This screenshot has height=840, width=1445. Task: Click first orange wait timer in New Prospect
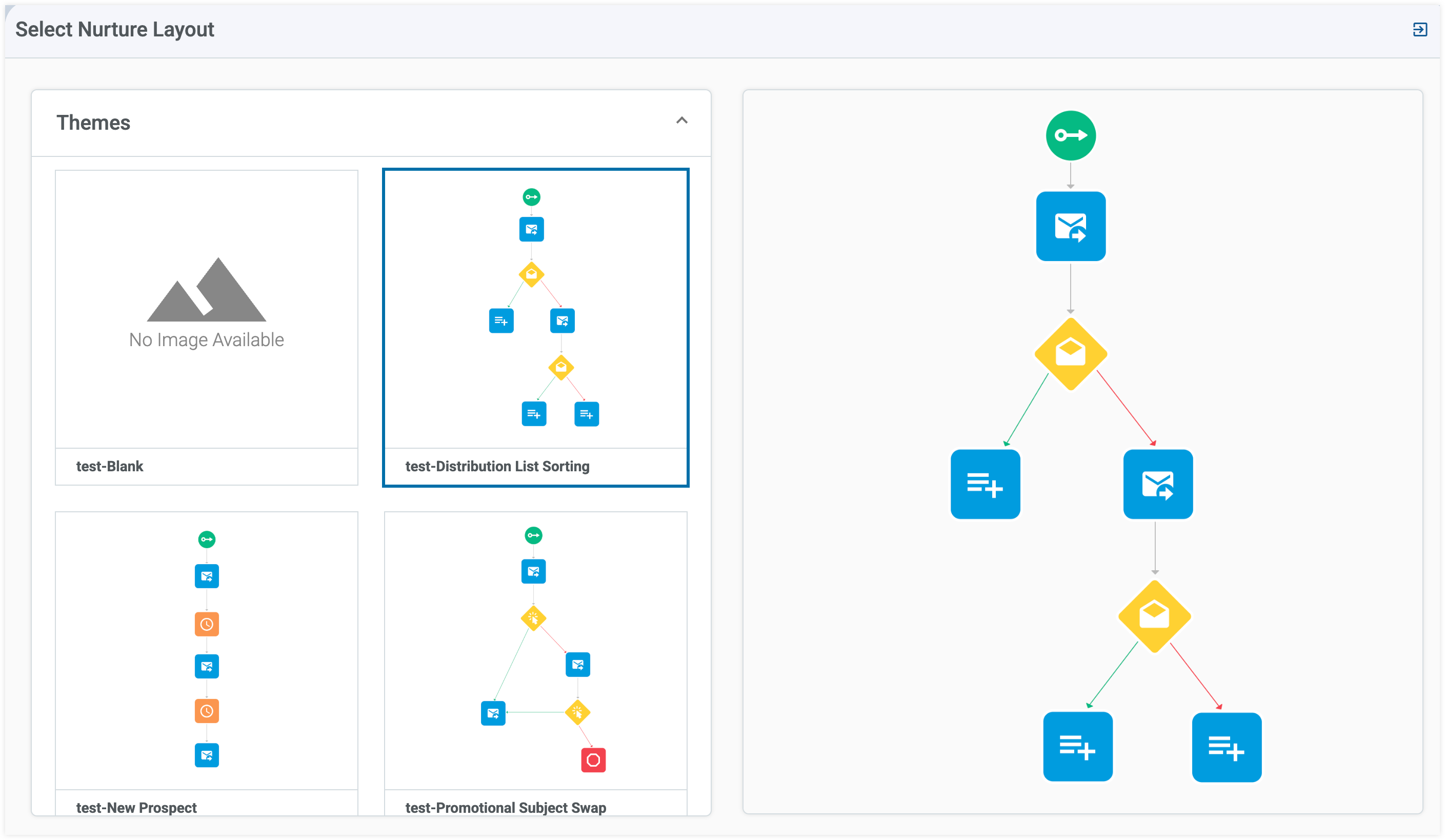[x=207, y=624]
